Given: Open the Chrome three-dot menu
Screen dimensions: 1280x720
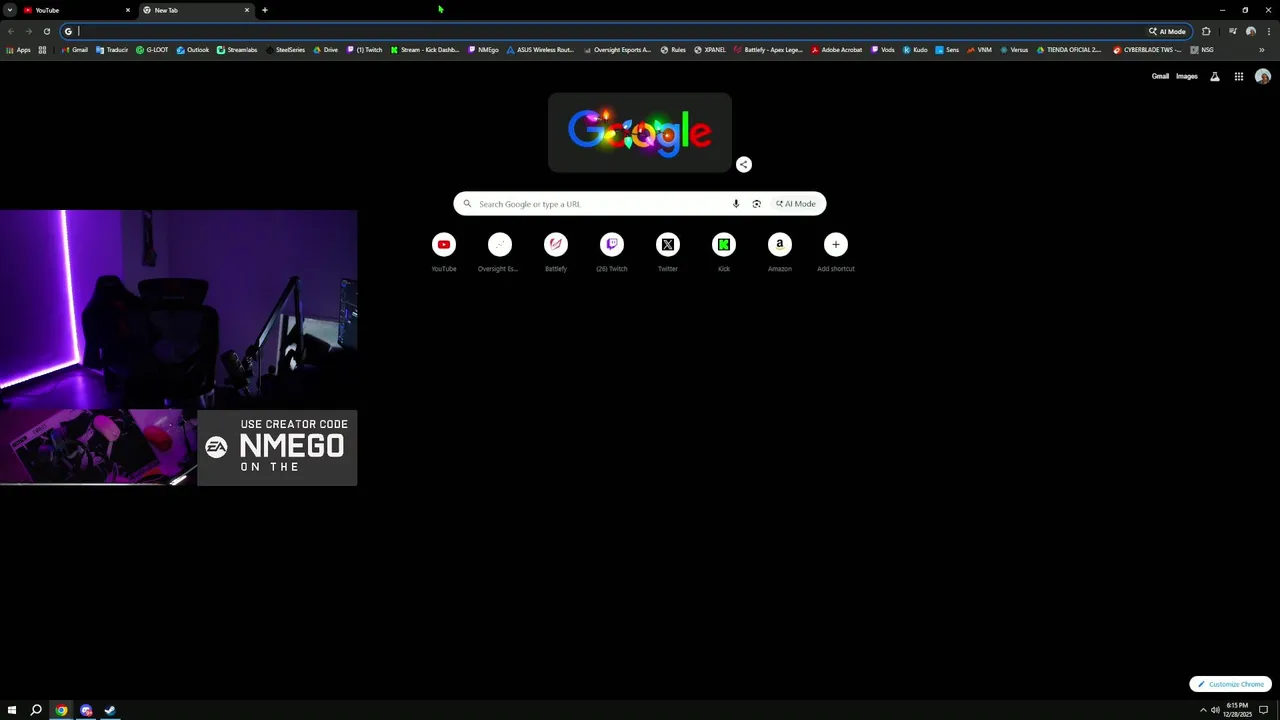Looking at the screenshot, I should (x=1269, y=31).
